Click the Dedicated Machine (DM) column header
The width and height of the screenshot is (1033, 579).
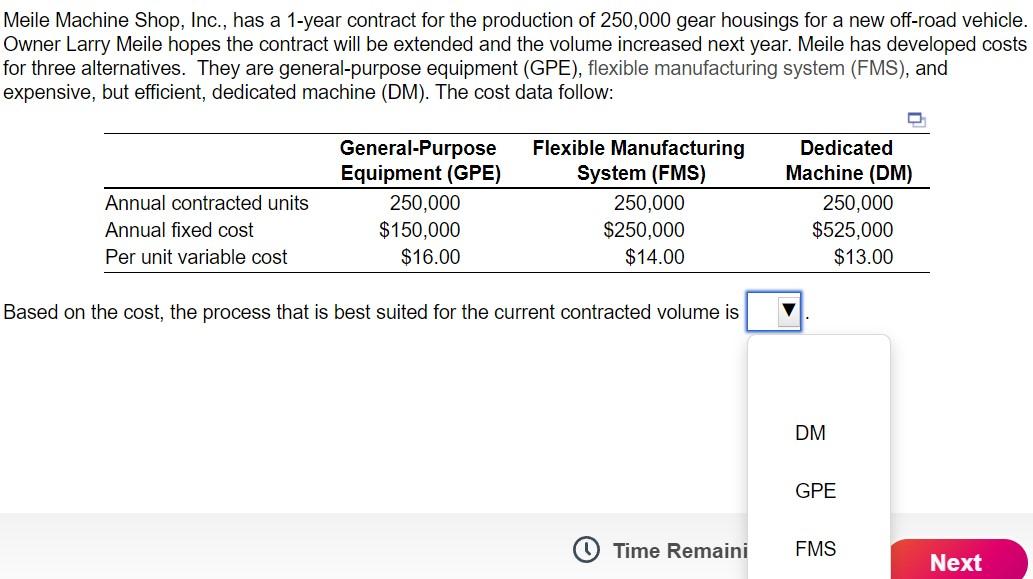pos(847,160)
